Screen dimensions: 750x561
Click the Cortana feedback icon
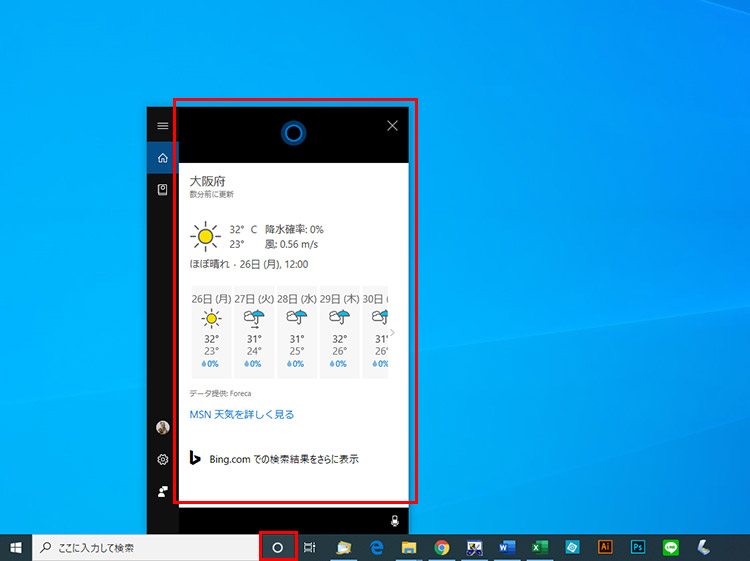coord(162,492)
